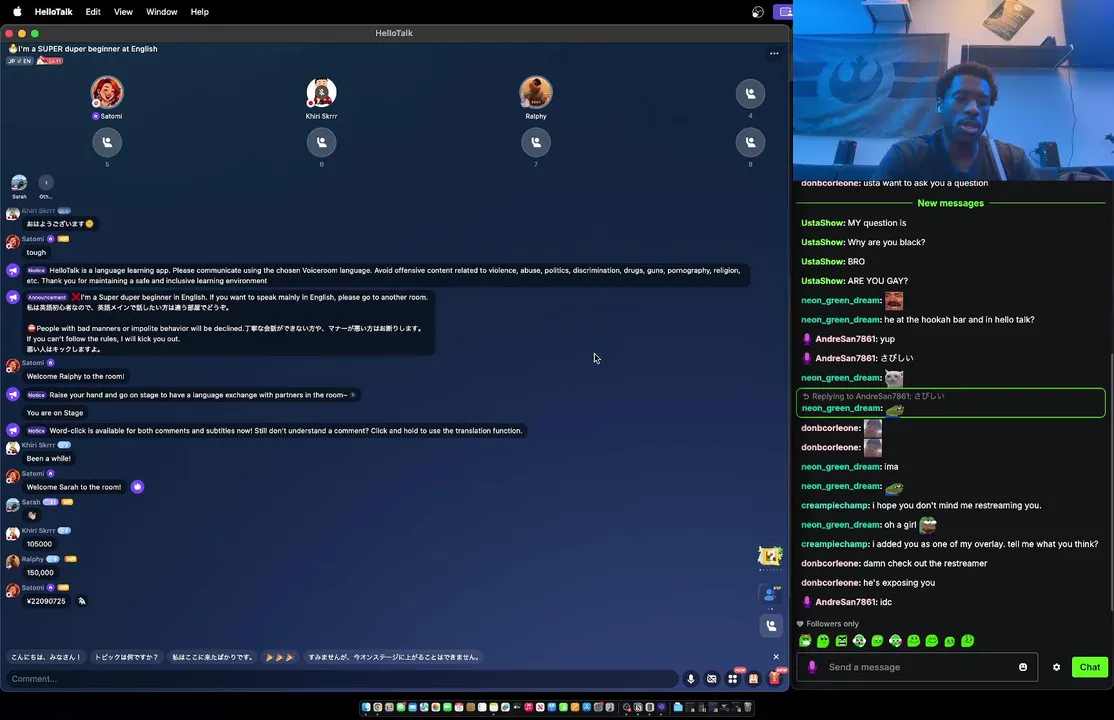Select quick phrase すみませんが、今オンステージに上がることはできません。
Screen dimensions: 1114x720
pyautogui.click(x=394, y=657)
